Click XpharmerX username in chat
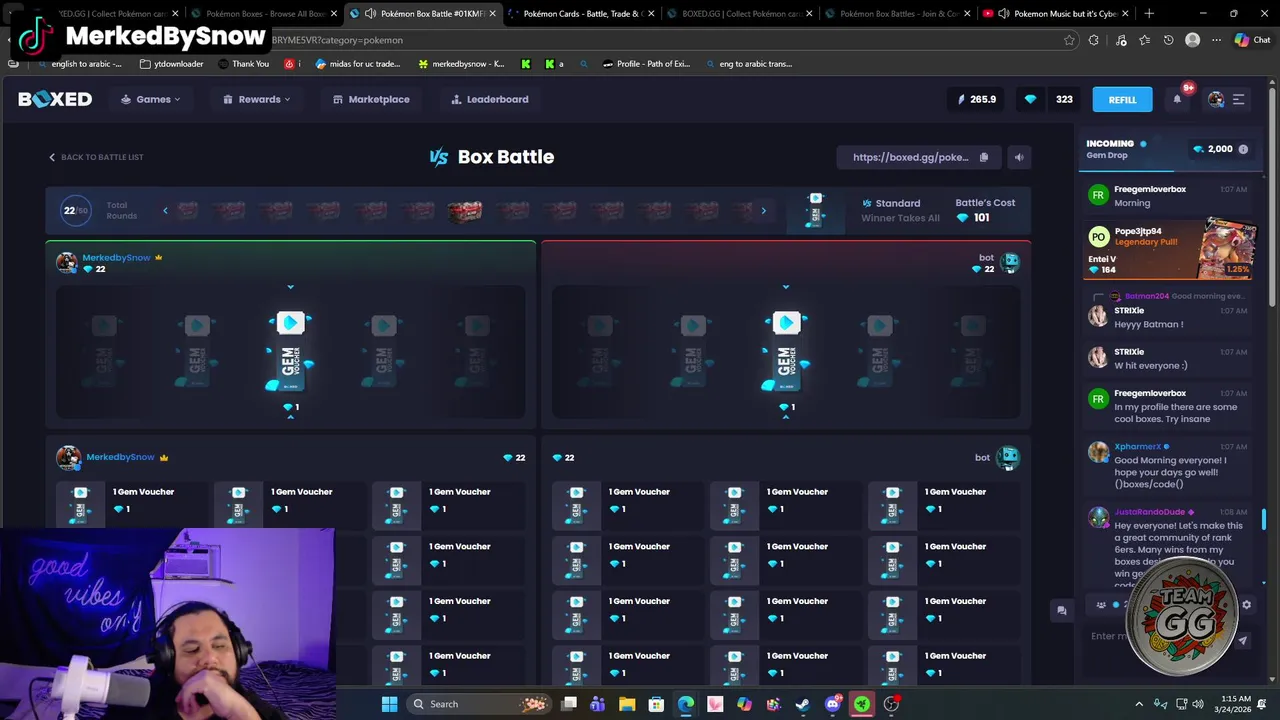1280x720 pixels. pyautogui.click(x=1137, y=447)
